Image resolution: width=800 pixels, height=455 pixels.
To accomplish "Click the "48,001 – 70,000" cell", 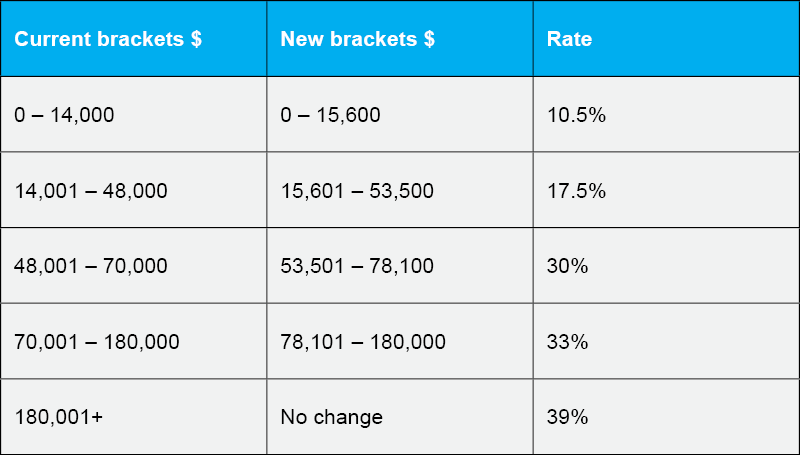I will pos(91,266).
